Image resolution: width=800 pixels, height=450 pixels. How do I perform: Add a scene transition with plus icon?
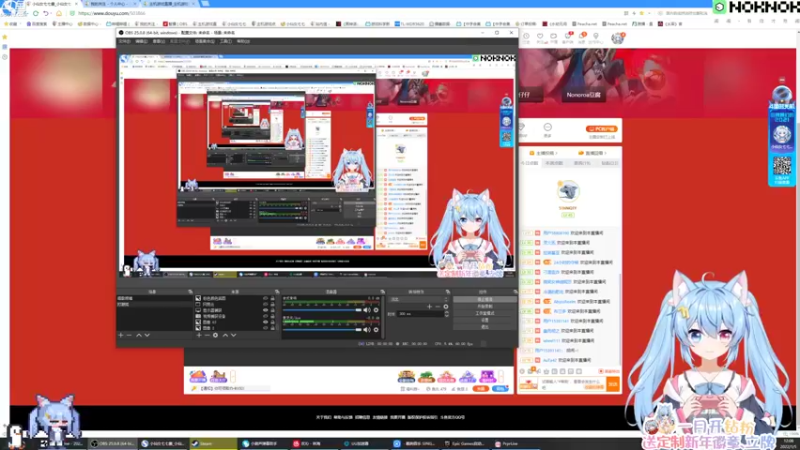pyautogui.click(x=429, y=307)
